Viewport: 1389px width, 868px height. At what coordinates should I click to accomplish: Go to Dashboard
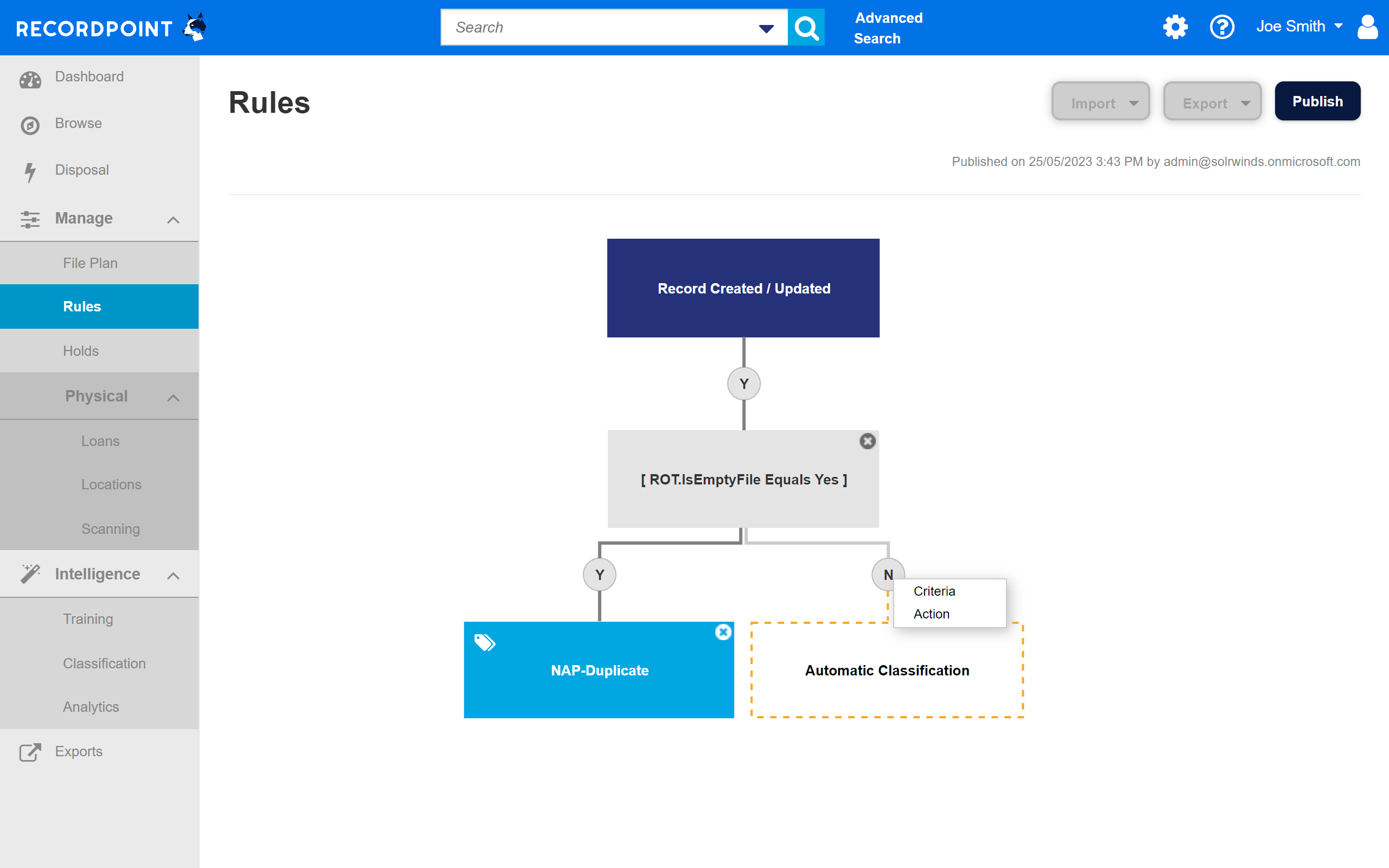point(89,76)
